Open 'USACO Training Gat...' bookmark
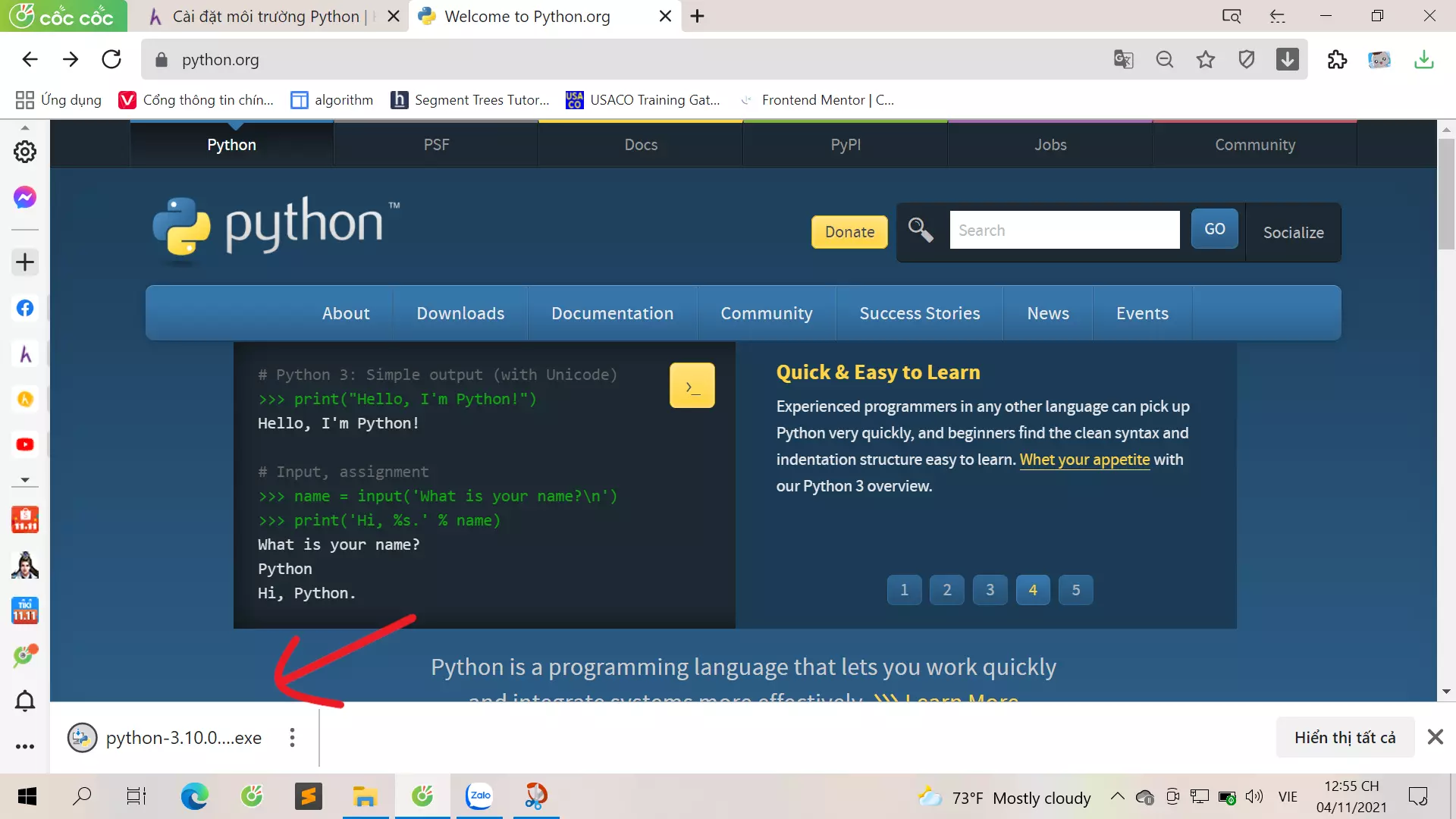The width and height of the screenshot is (1456, 819). (643, 100)
